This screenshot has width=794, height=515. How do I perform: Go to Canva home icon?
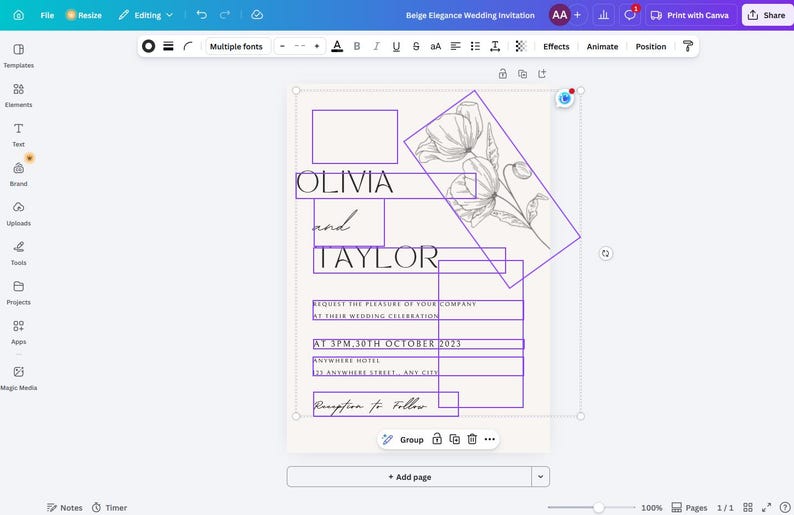tap(19, 15)
